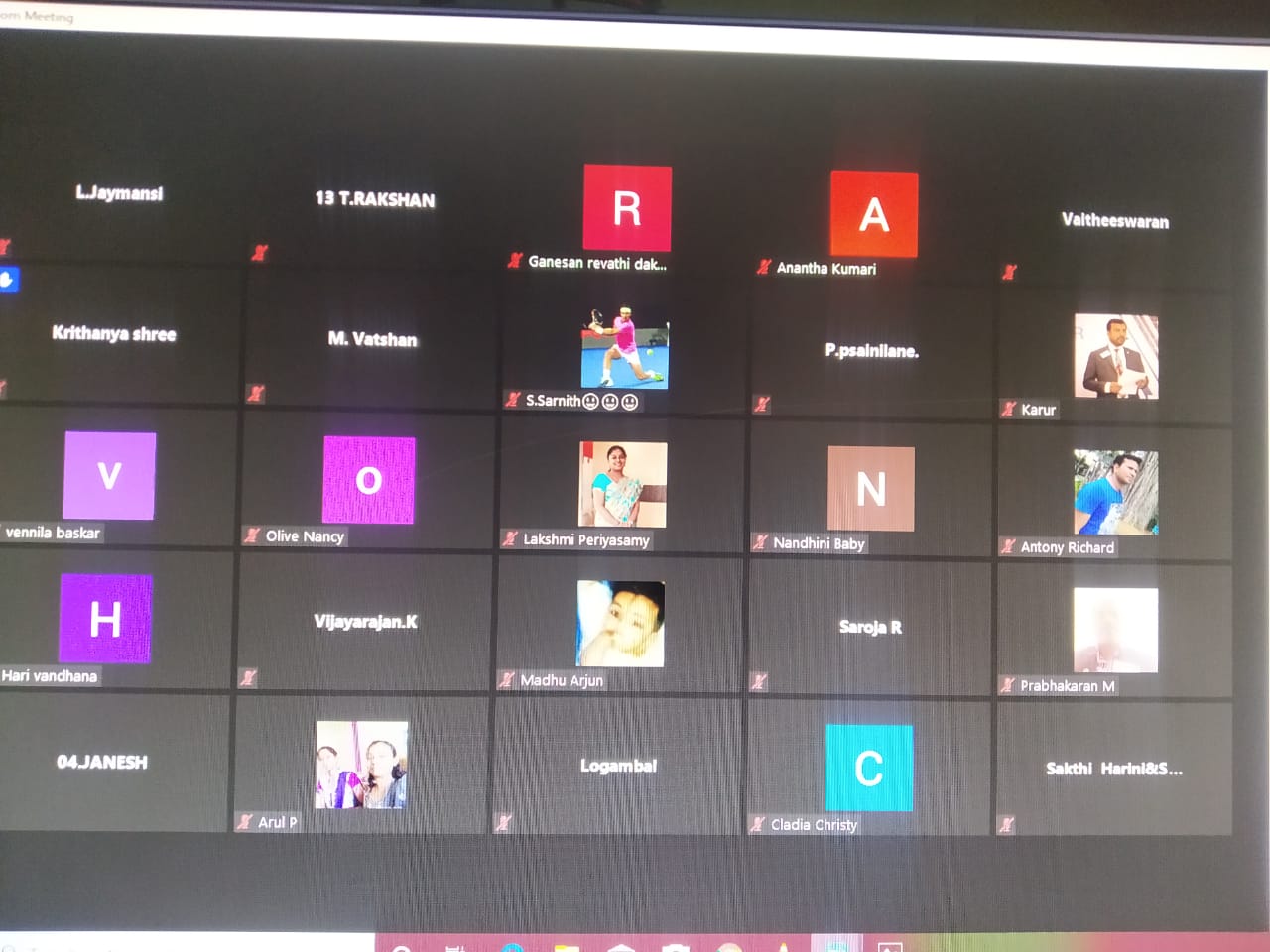Click muted mic icon on Vaitheeswaran's tile
The height and width of the screenshot is (952, 1270).
[x=1009, y=272]
